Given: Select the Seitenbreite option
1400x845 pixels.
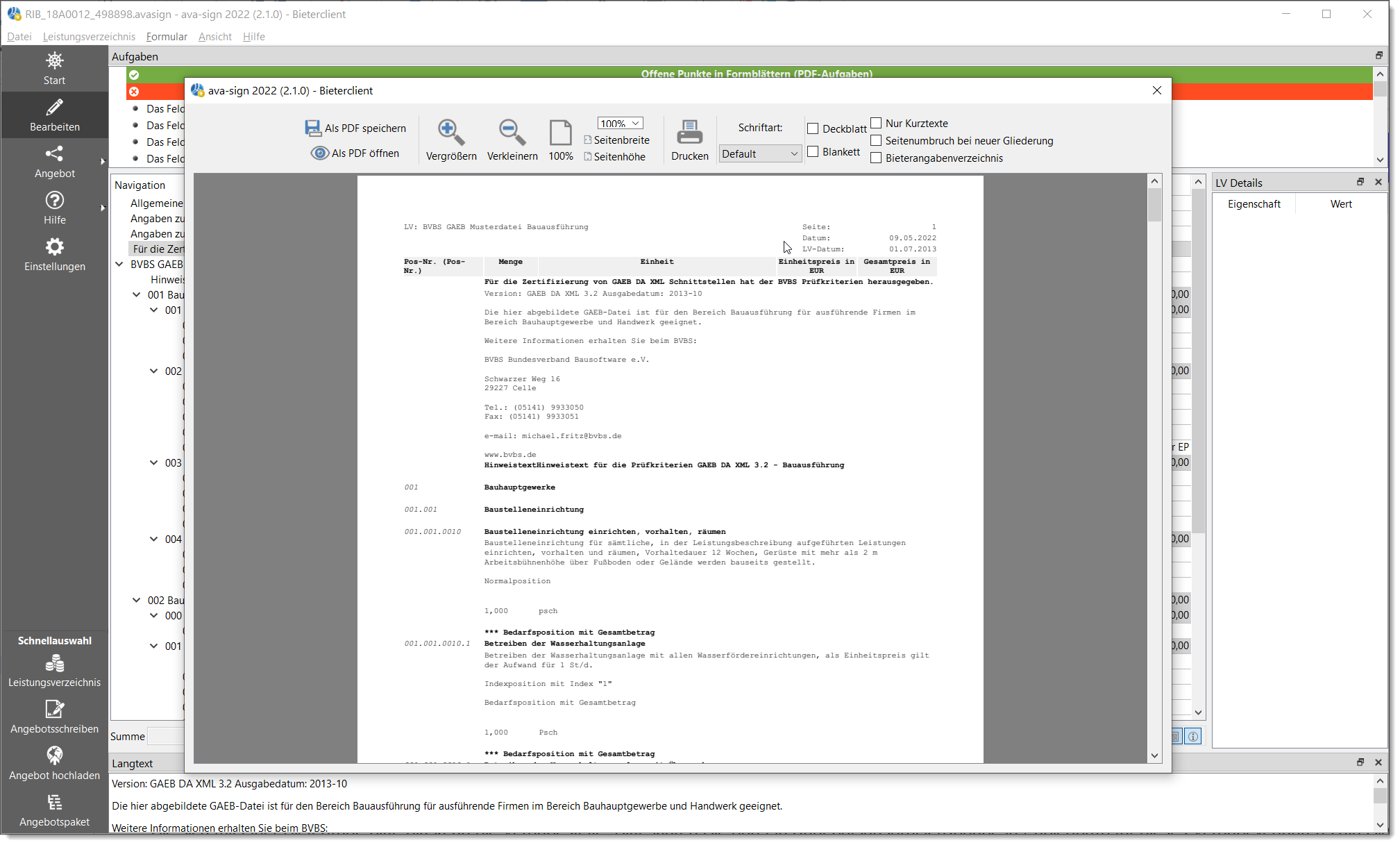Looking at the screenshot, I should pyautogui.click(x=616, y=140).
